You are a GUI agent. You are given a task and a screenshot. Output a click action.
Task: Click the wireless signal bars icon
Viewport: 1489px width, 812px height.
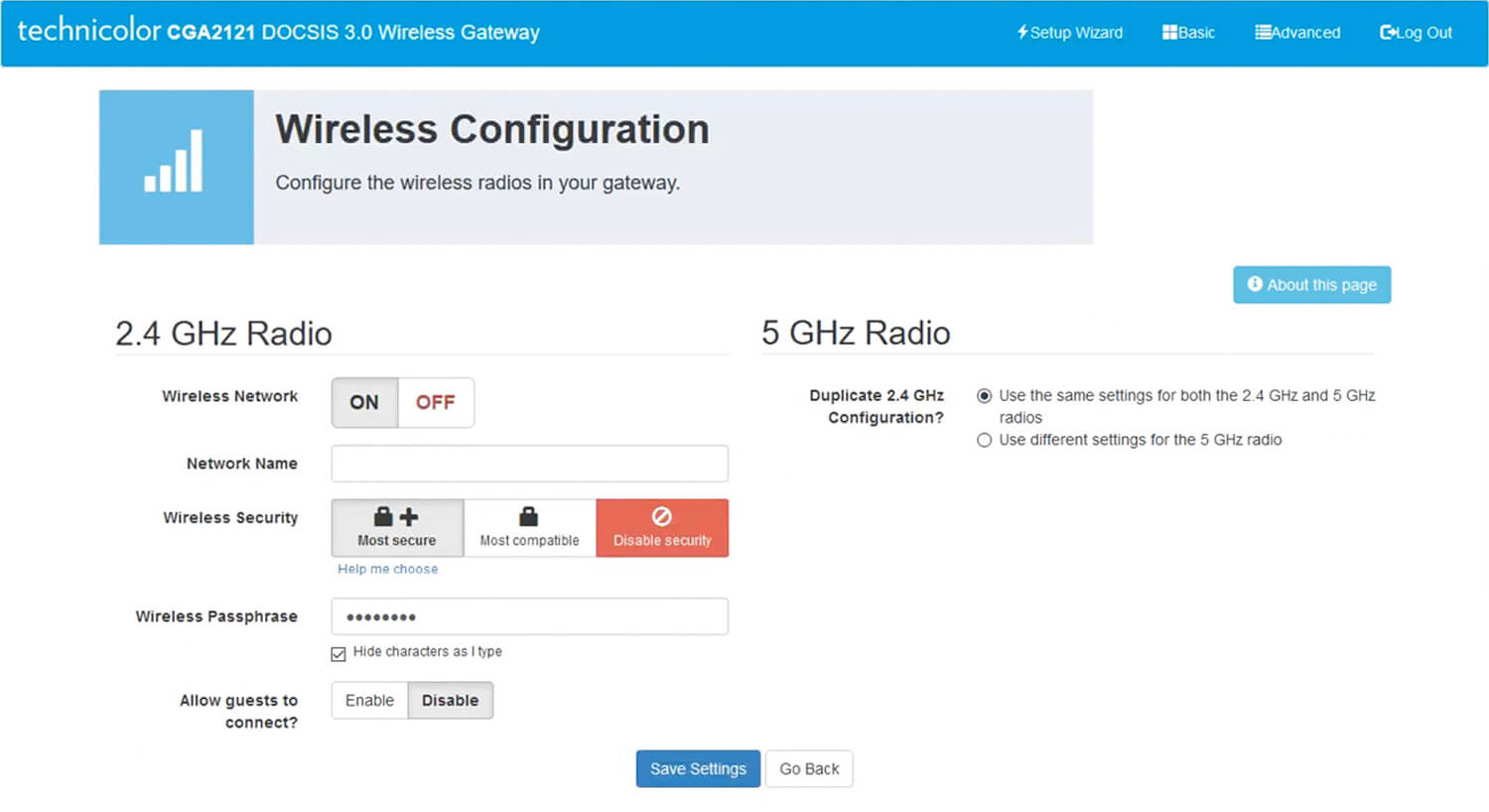pyautogui.click(x=175, y=164)
